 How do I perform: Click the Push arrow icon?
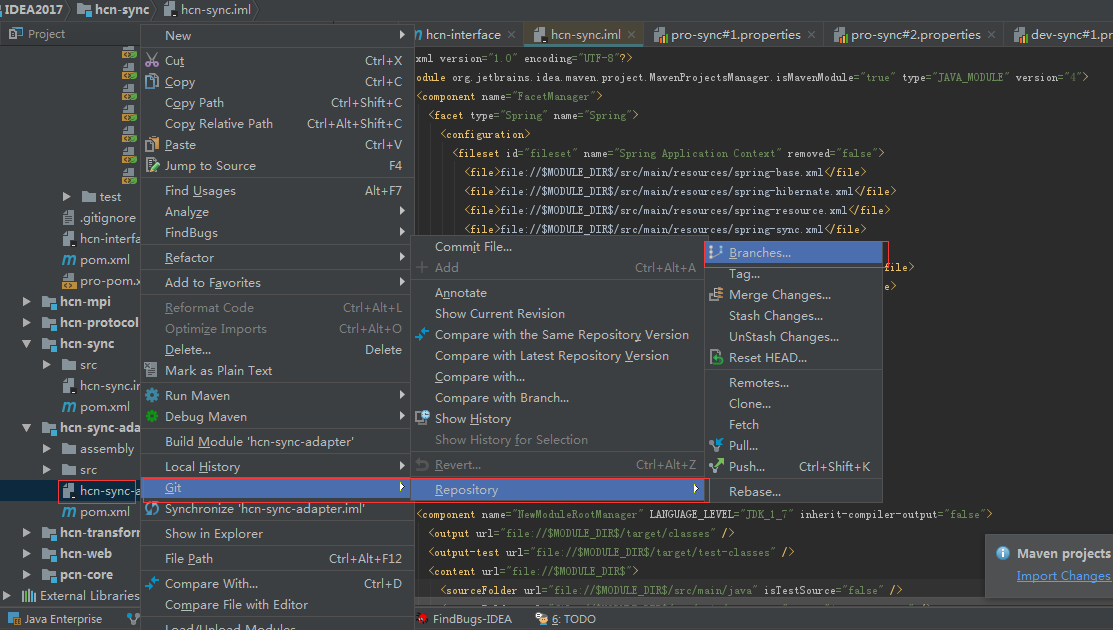click(x=716, y=466)
